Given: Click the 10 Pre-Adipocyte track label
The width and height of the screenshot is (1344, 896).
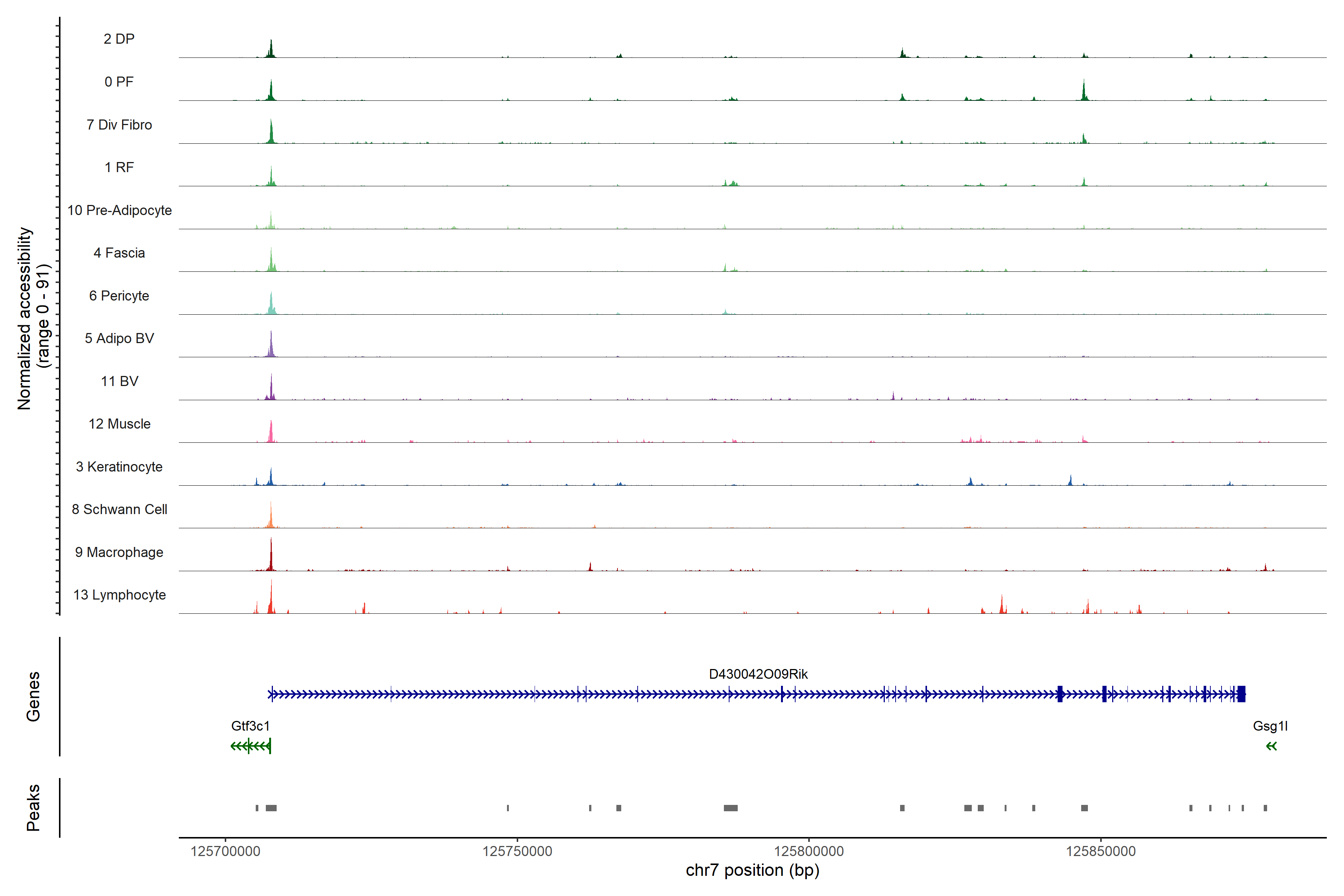Looking at the screenshot, I should (119, 210).
